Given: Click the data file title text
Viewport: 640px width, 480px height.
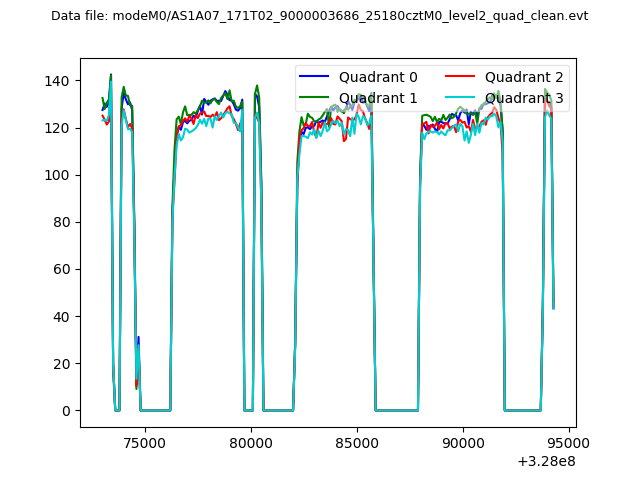Looking at the screenshot, I should [x=319, y=16].
